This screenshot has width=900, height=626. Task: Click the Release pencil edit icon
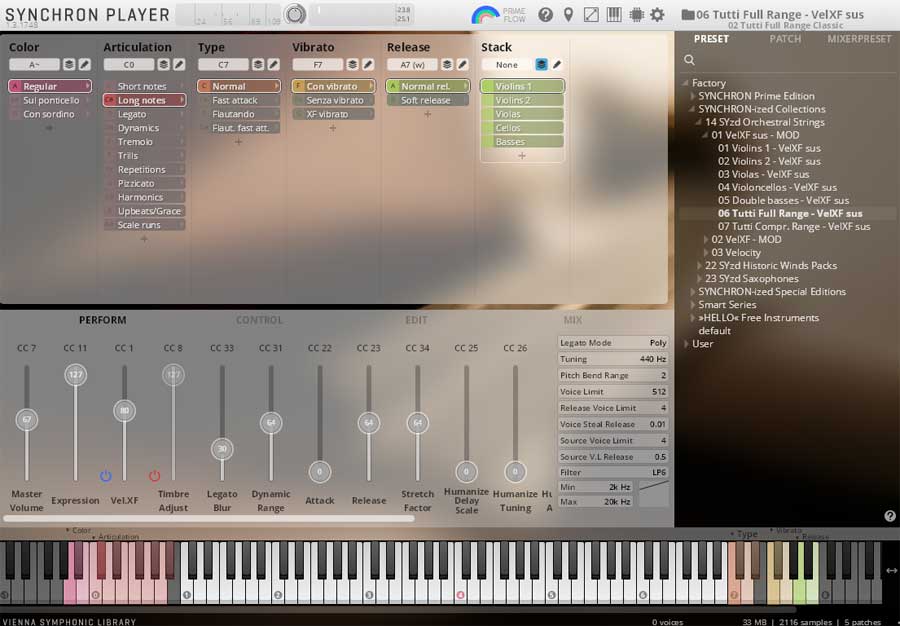click(x=463, y=65)
